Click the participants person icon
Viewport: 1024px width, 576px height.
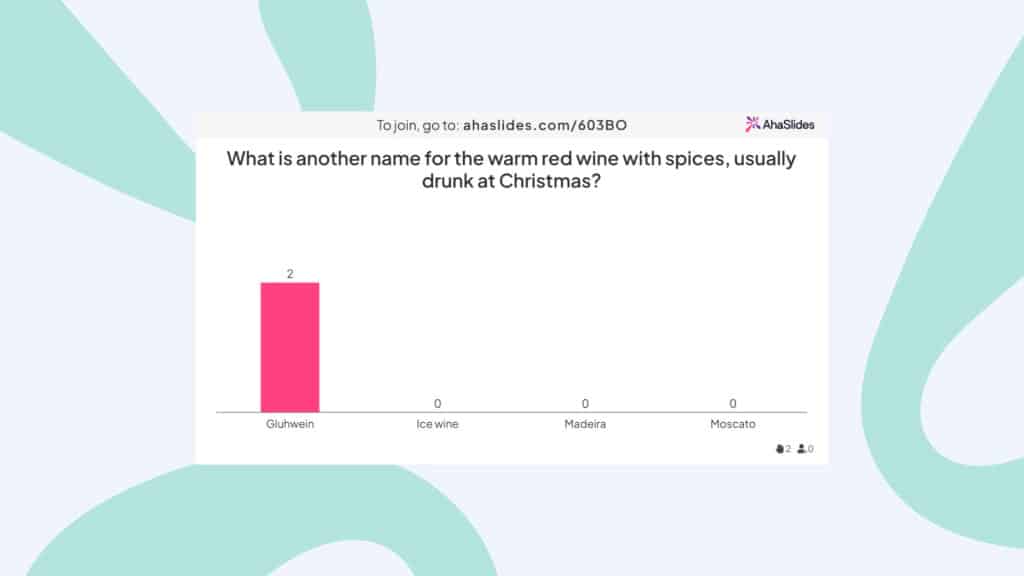coord(801,449)
